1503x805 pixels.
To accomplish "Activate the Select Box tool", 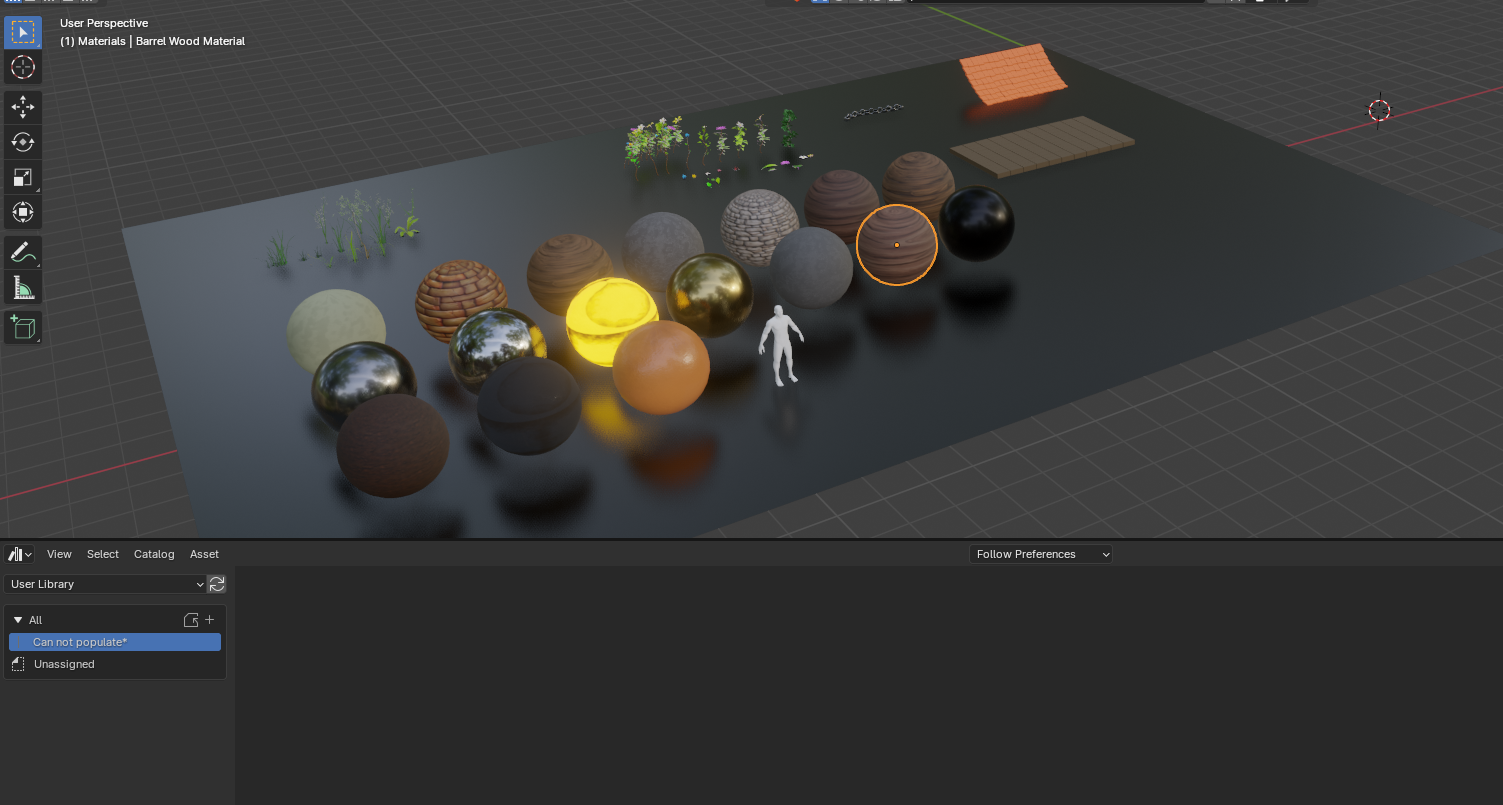I will (x=22, y=32).
